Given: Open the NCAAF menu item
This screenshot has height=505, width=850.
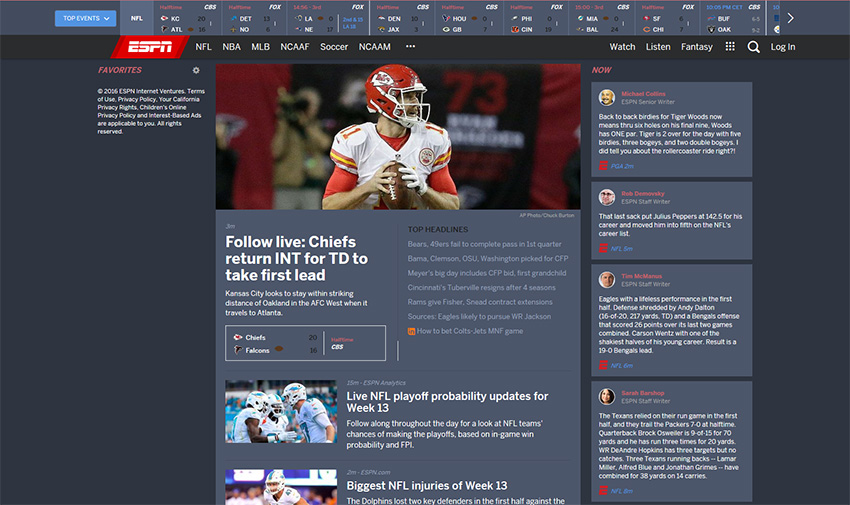Looking at the screenshot, I should point(294,47).
